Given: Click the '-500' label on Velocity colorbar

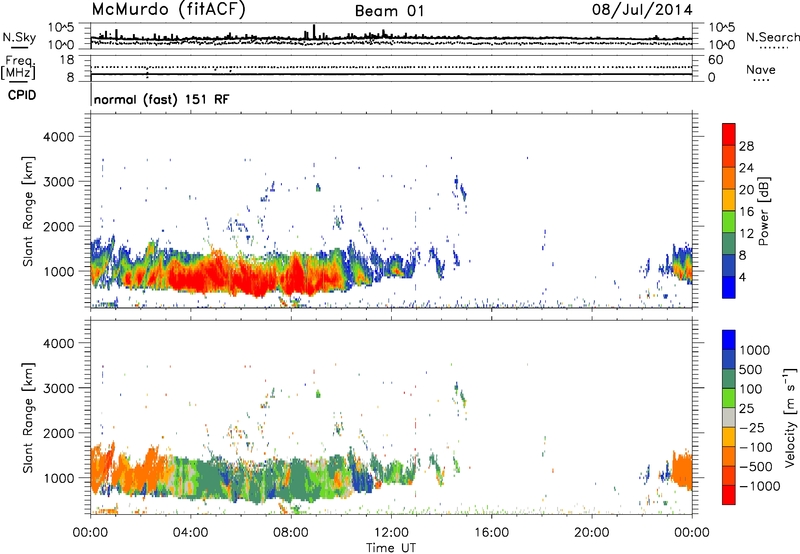Looking at the screenshot, I should [756, 467].
